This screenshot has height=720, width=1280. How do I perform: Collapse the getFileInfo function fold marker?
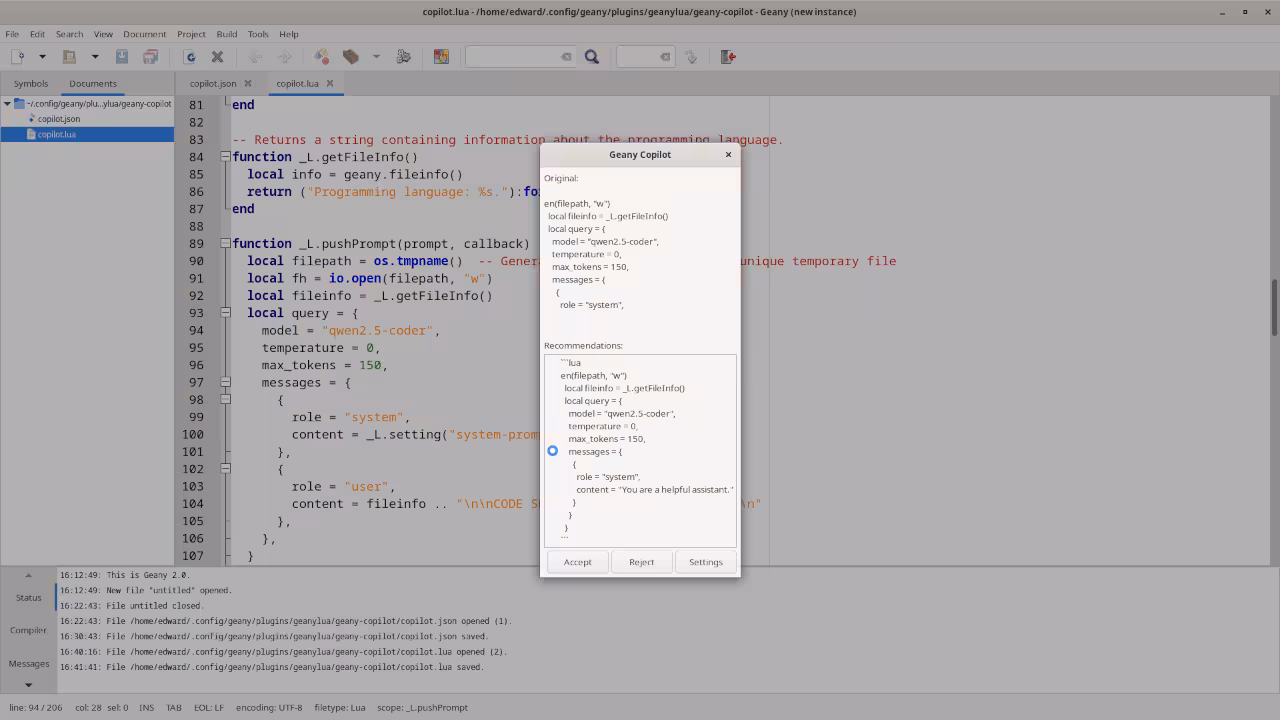click(225, 157)
